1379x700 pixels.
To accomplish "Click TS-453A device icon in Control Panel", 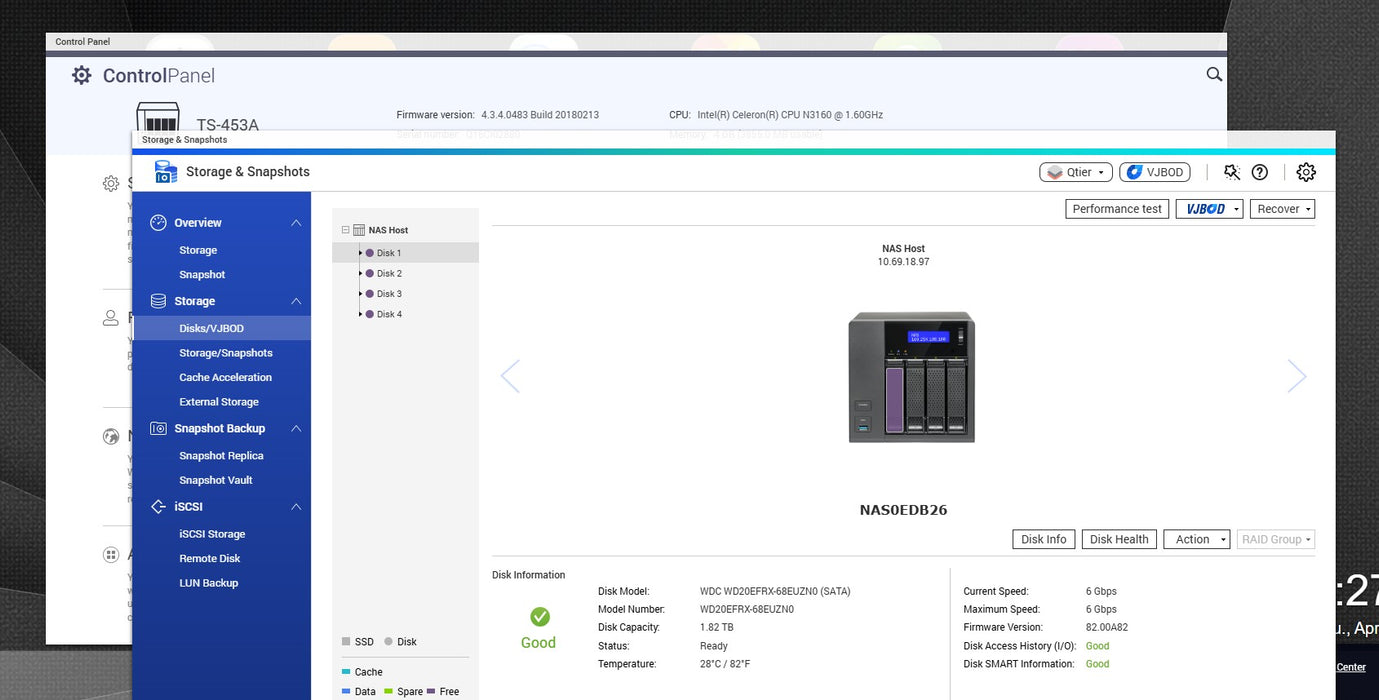I will 158,116.
